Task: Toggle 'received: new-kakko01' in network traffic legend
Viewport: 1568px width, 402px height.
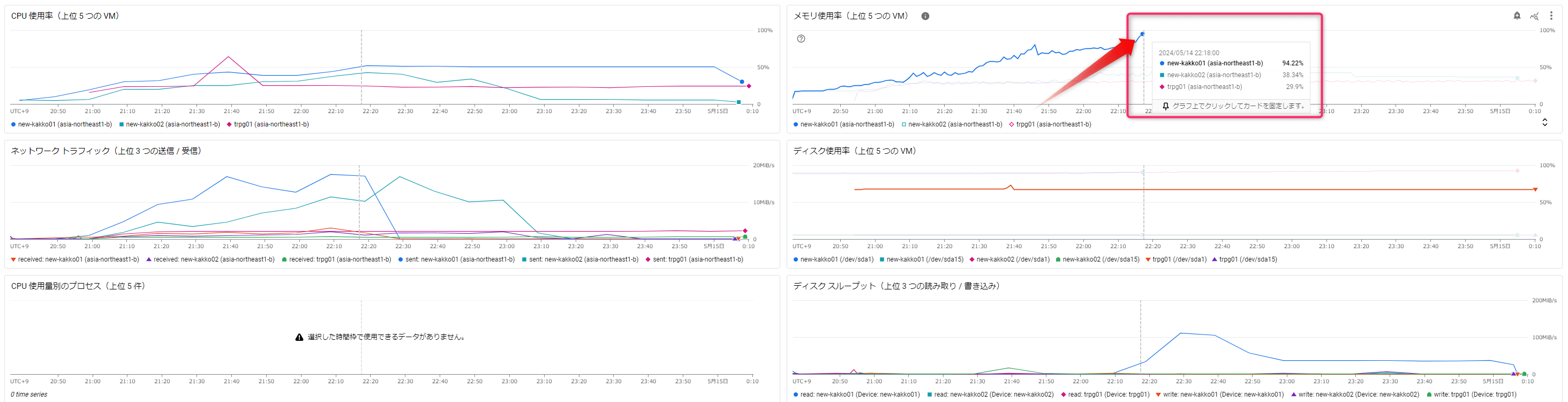Action: [75, 259]
